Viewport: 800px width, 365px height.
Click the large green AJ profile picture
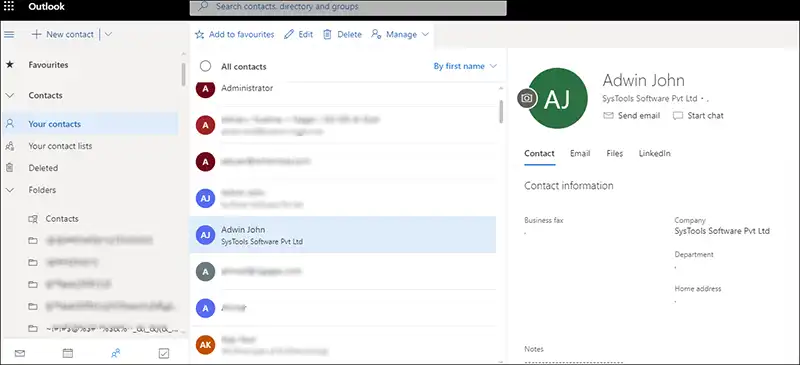tap(558, 98)
